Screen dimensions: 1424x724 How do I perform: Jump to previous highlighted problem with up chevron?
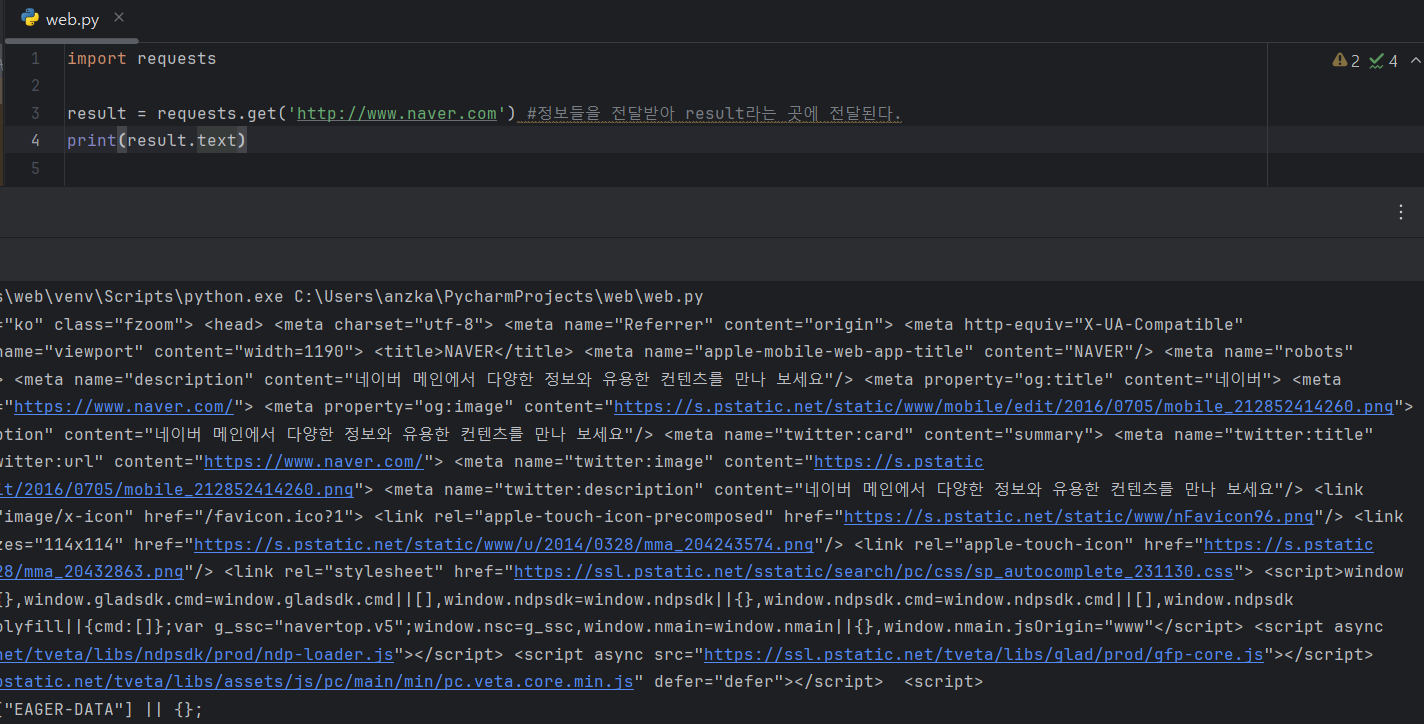[1414, 61]
